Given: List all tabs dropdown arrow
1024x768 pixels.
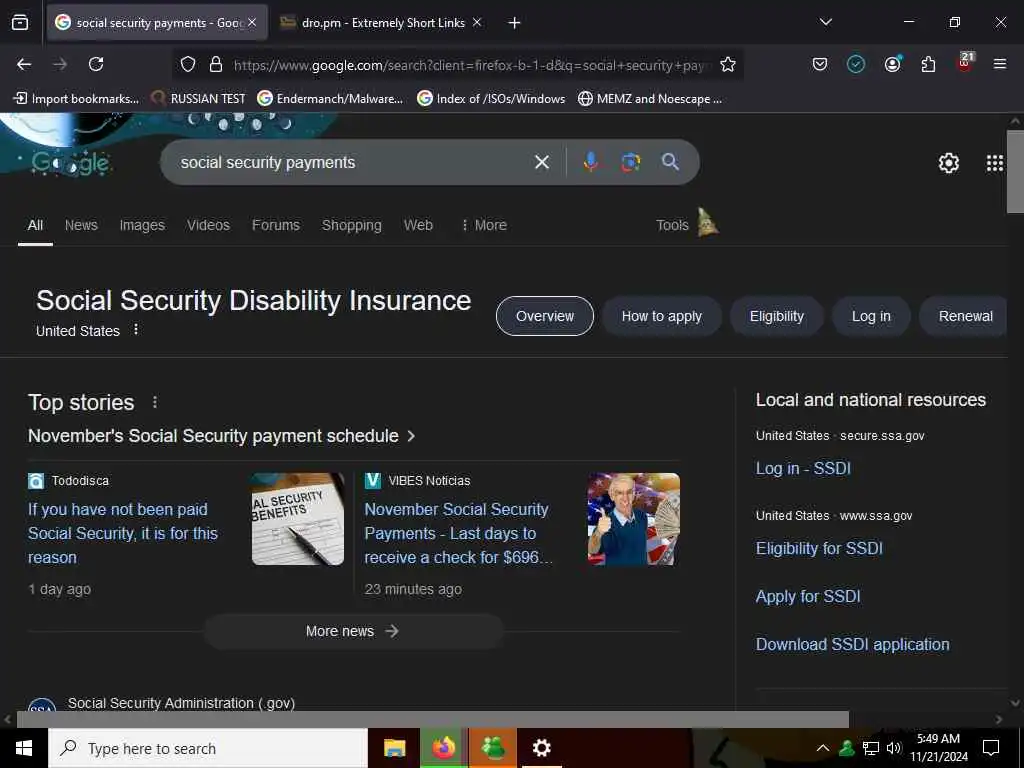Looking at the screenshot, I should click(x=825, y=22).
